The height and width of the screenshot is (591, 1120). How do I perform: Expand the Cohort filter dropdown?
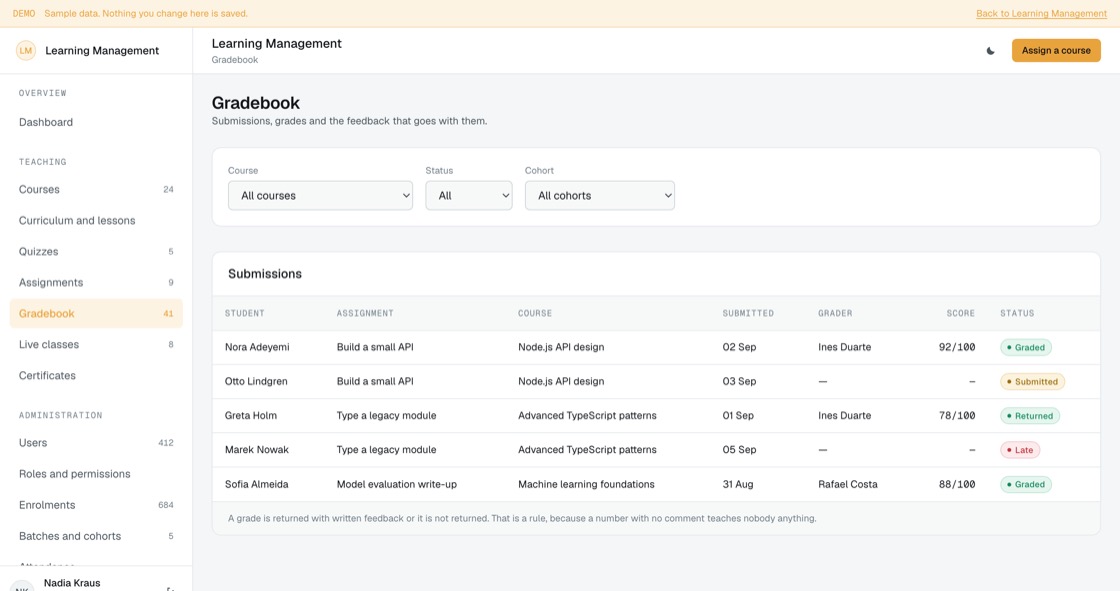coord(599,196)
